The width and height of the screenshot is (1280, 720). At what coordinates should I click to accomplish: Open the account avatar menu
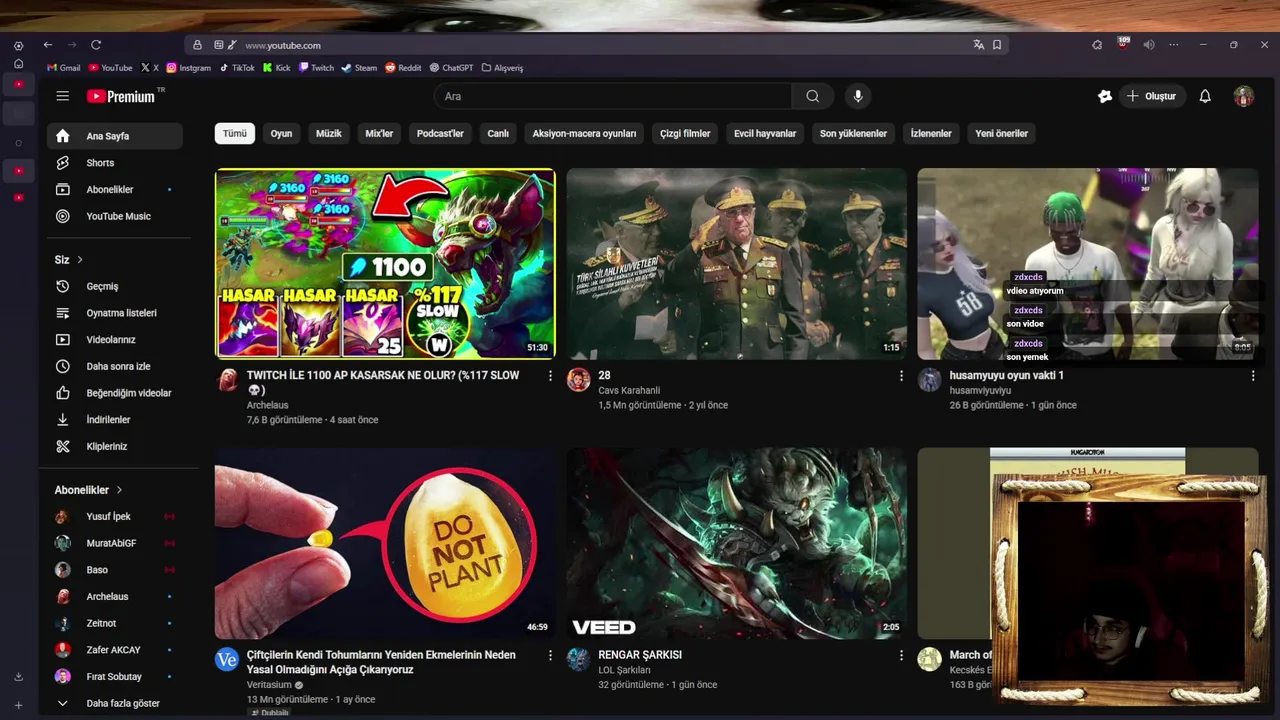tap(1243, 96)
